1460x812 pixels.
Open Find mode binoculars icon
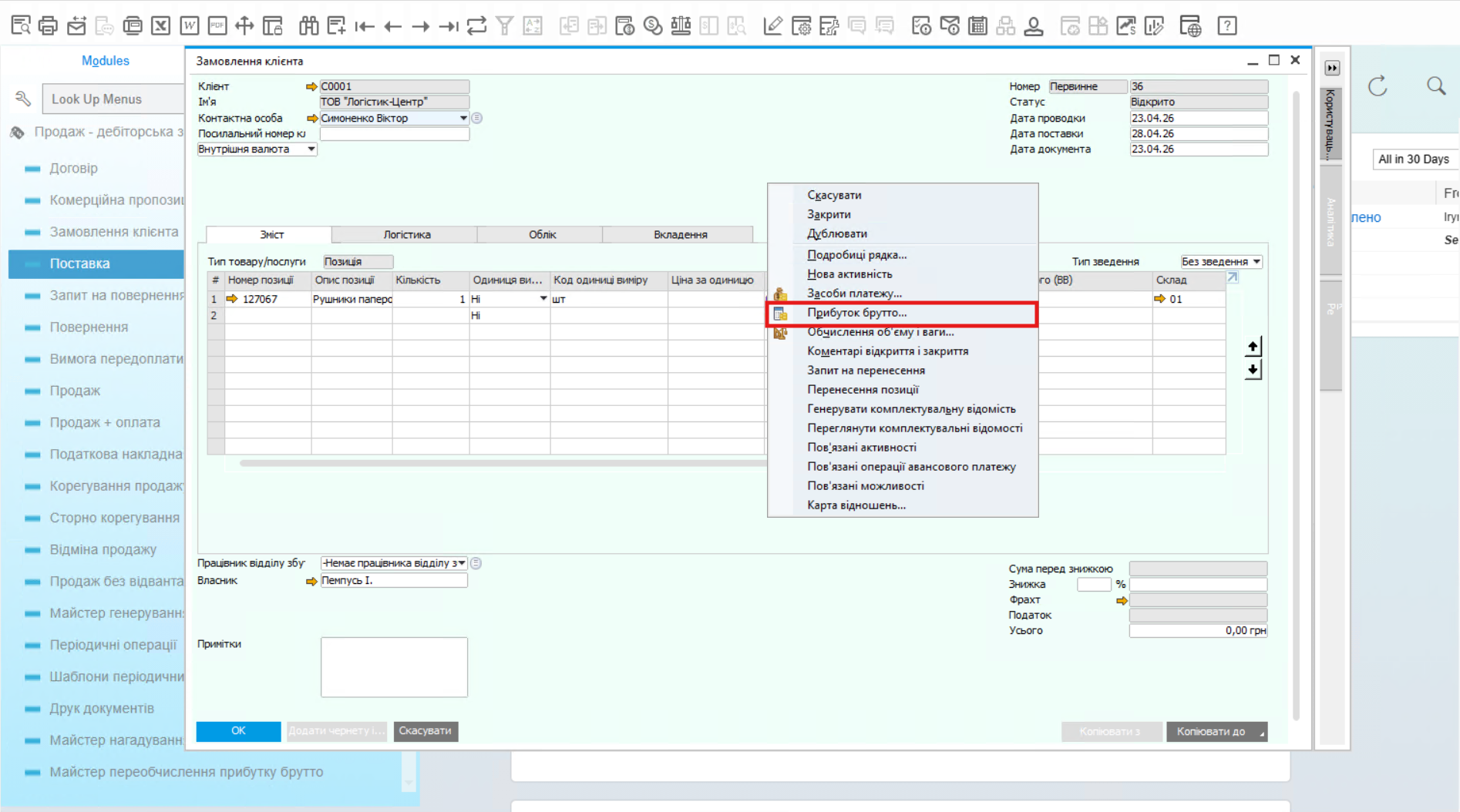[309, 25]
